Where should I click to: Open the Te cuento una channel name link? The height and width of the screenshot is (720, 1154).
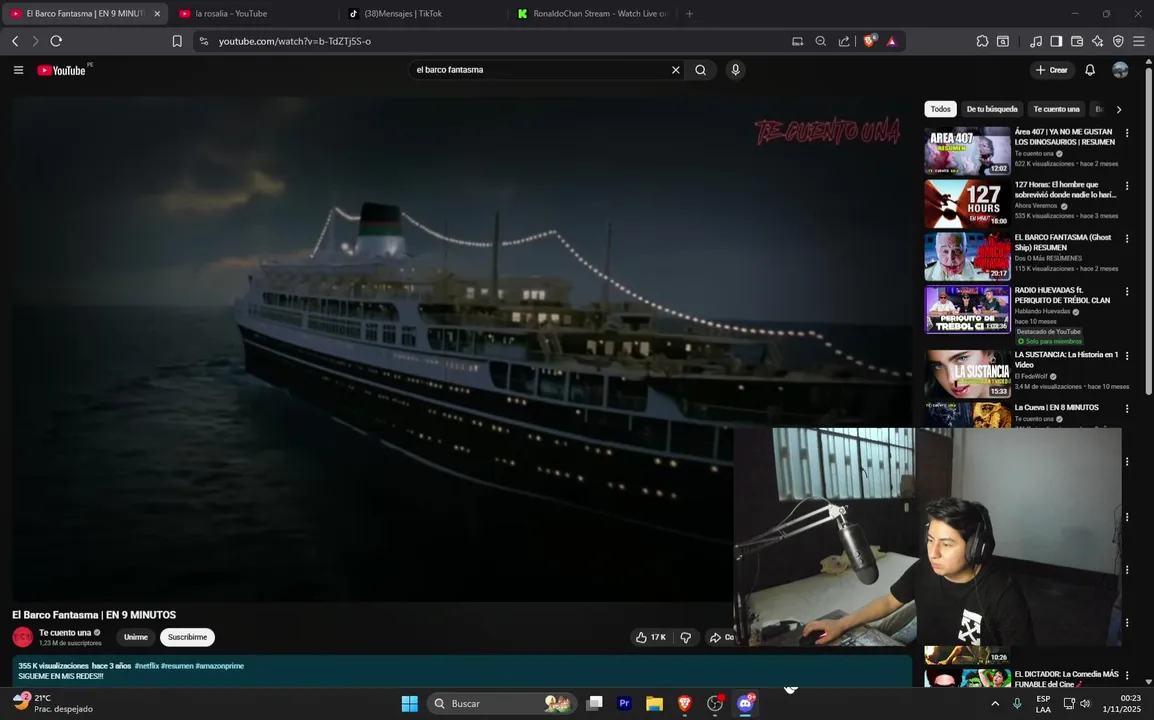(65, 632)
